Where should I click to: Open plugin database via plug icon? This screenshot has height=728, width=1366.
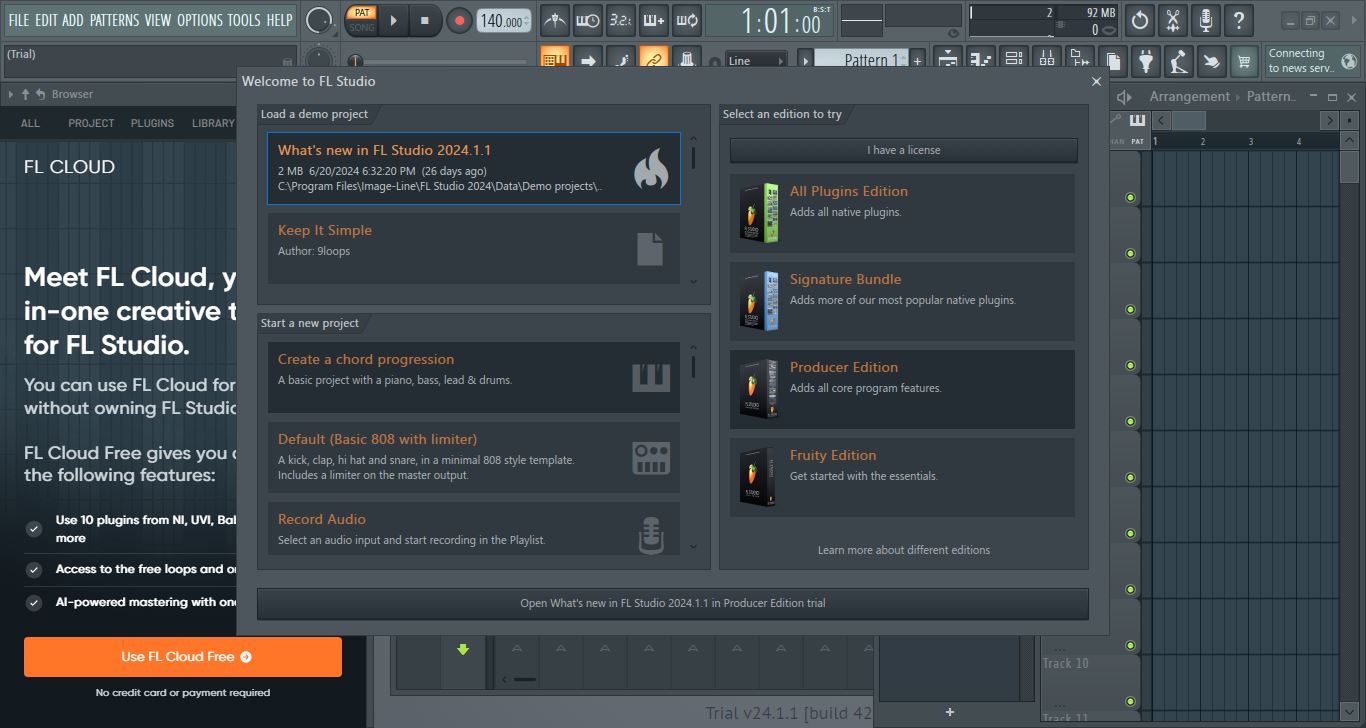(x=1146, y=61)
